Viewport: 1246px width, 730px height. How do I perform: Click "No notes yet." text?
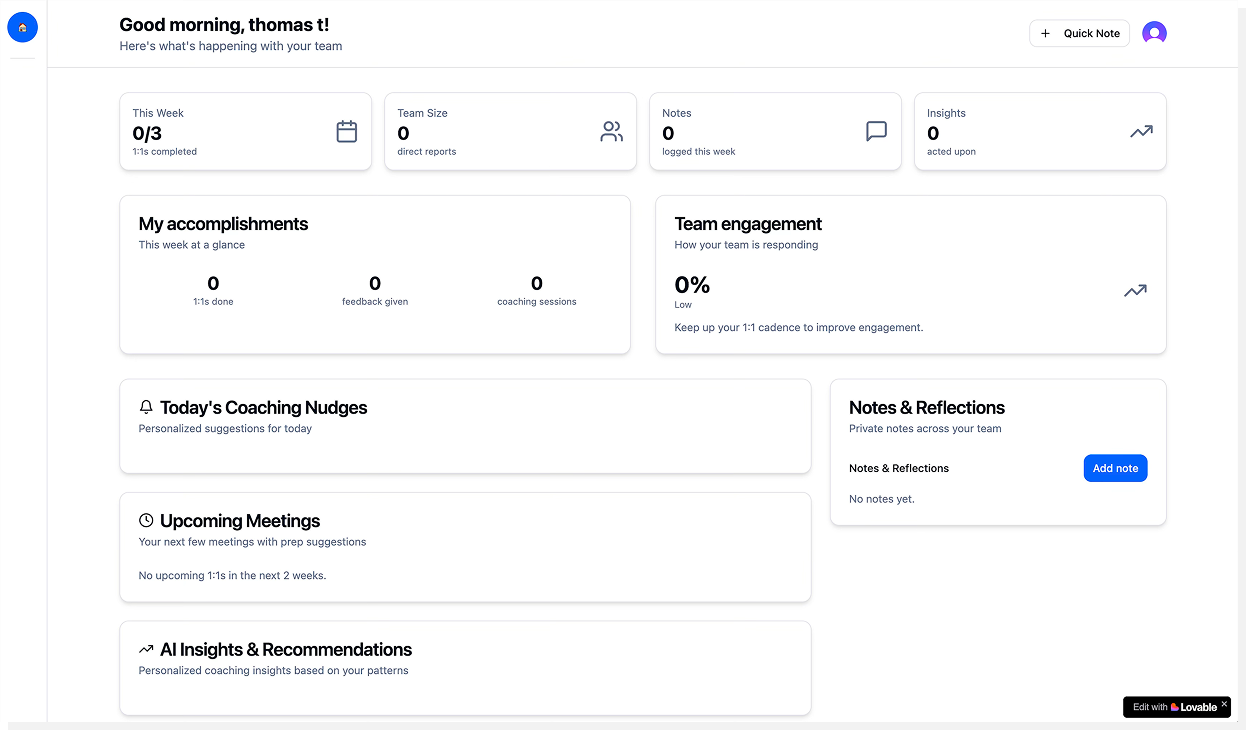pyautogui.click(x=882, y=499)
